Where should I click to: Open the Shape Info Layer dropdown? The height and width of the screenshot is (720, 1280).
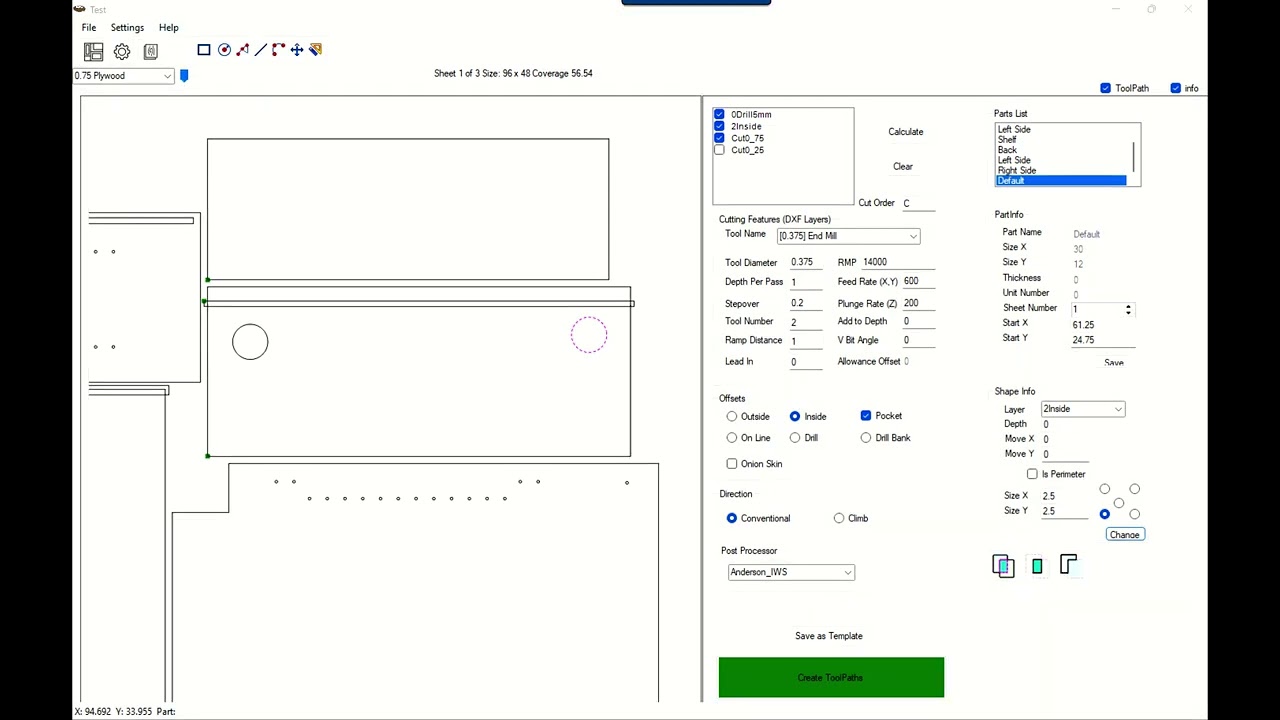pos(1083,409)
